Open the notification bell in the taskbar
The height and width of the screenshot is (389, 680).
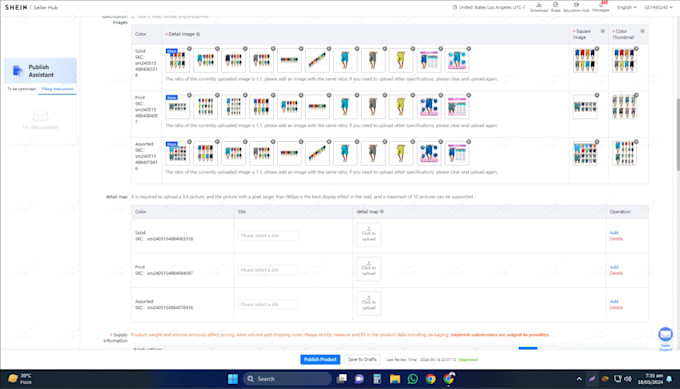point(669,379)
